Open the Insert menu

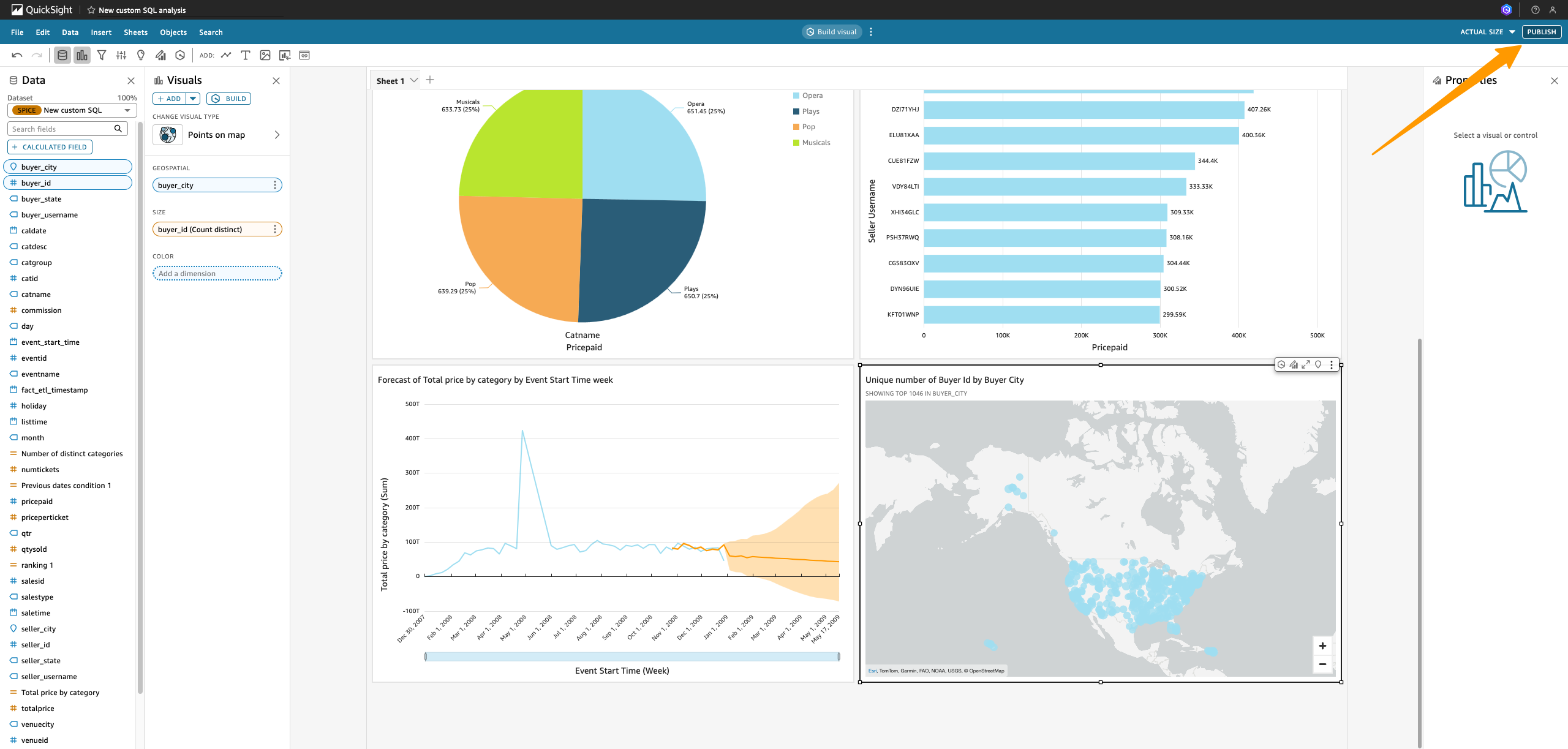pyautogui.click(x=101, y=32)
